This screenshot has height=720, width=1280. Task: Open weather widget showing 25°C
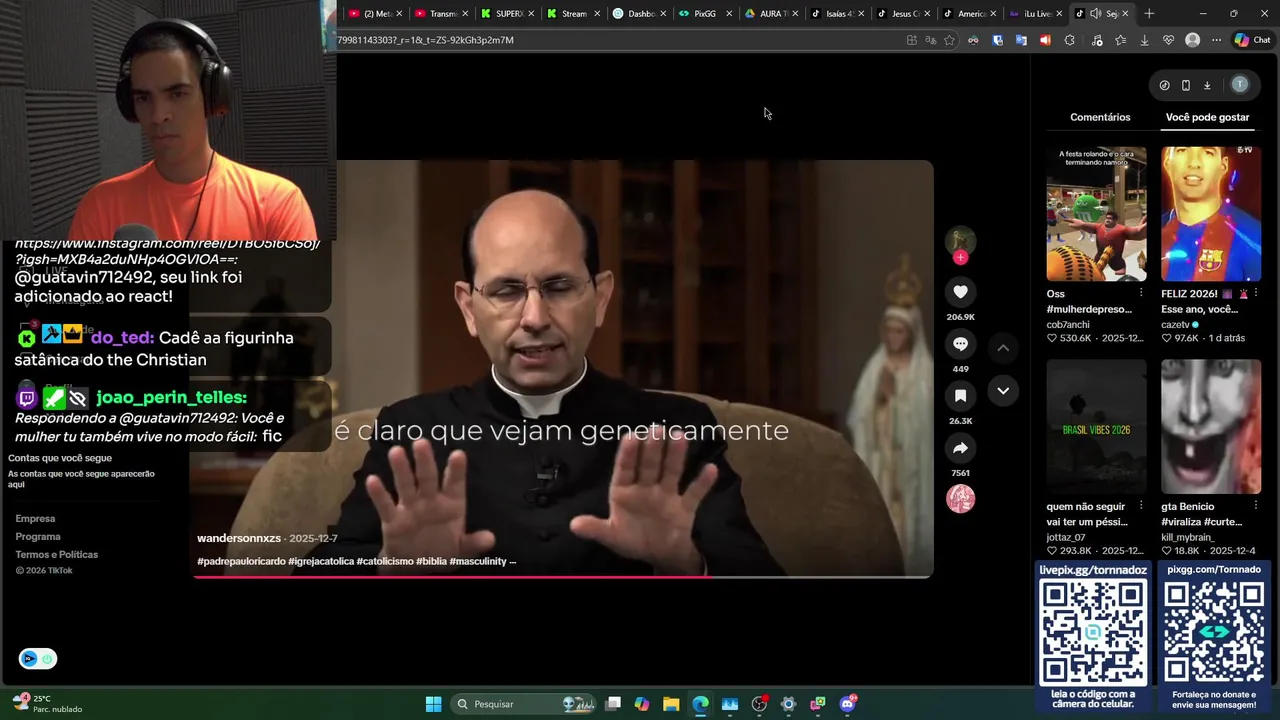(46, 704)
